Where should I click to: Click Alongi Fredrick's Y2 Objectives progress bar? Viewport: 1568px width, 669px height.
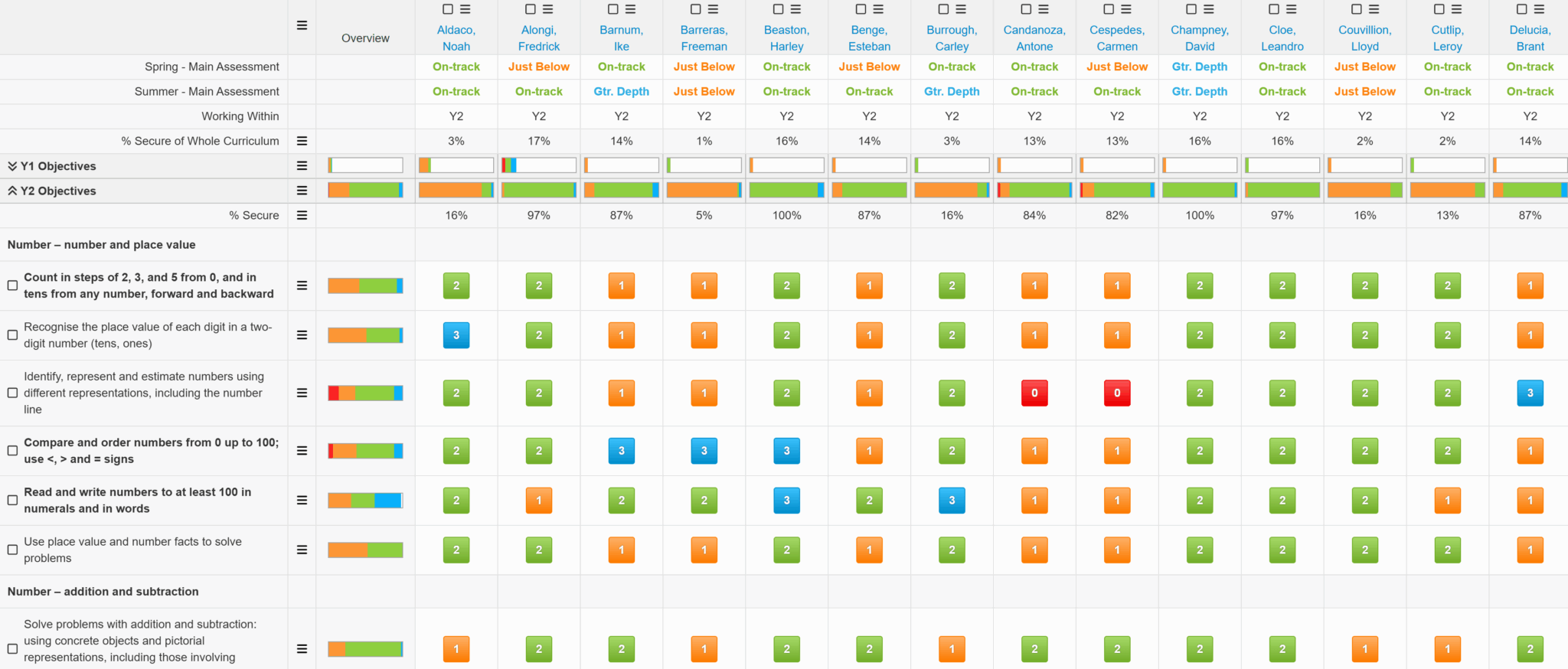click(x=538, y=191)
